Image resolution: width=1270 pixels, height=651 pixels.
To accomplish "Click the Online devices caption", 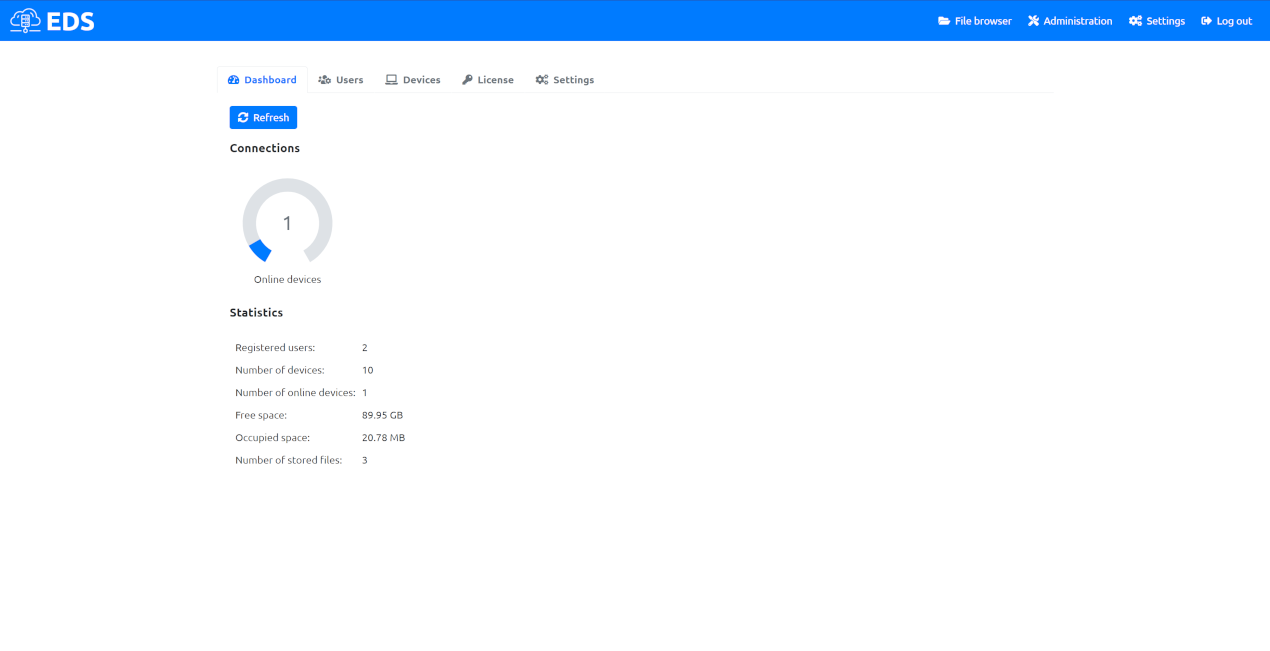I will [288, 280].
